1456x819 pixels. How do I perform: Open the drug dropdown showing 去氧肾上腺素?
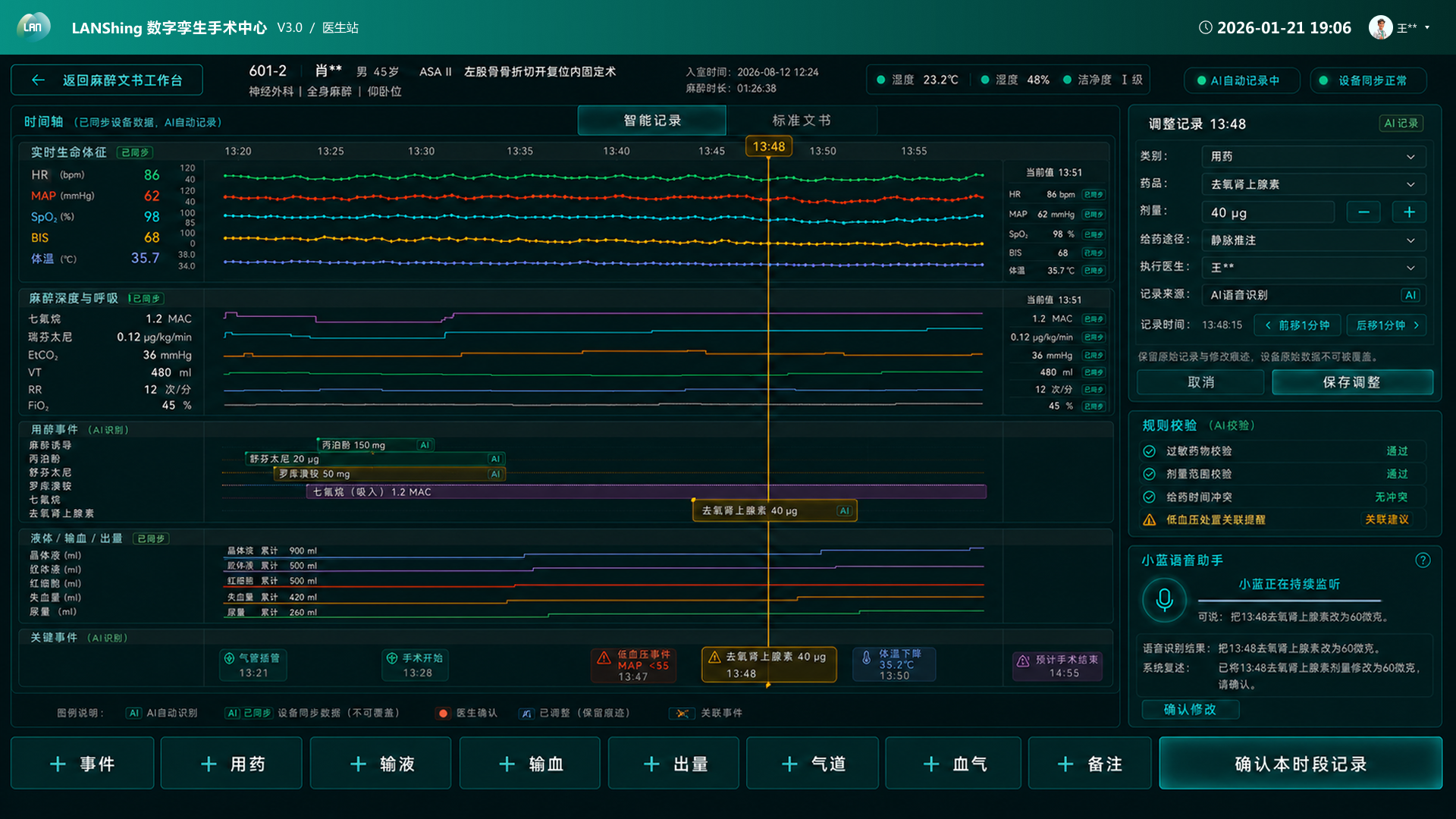tap(1313, 184)
